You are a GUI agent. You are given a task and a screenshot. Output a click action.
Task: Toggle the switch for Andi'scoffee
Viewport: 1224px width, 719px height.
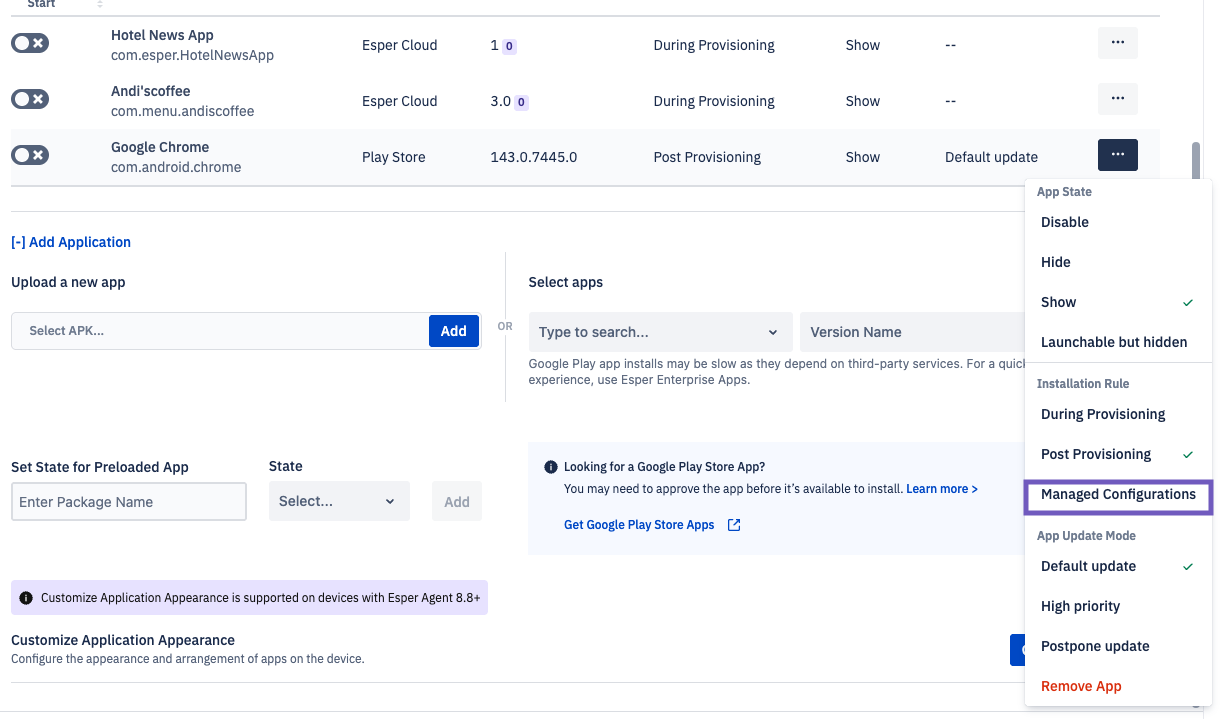point(30,99)
